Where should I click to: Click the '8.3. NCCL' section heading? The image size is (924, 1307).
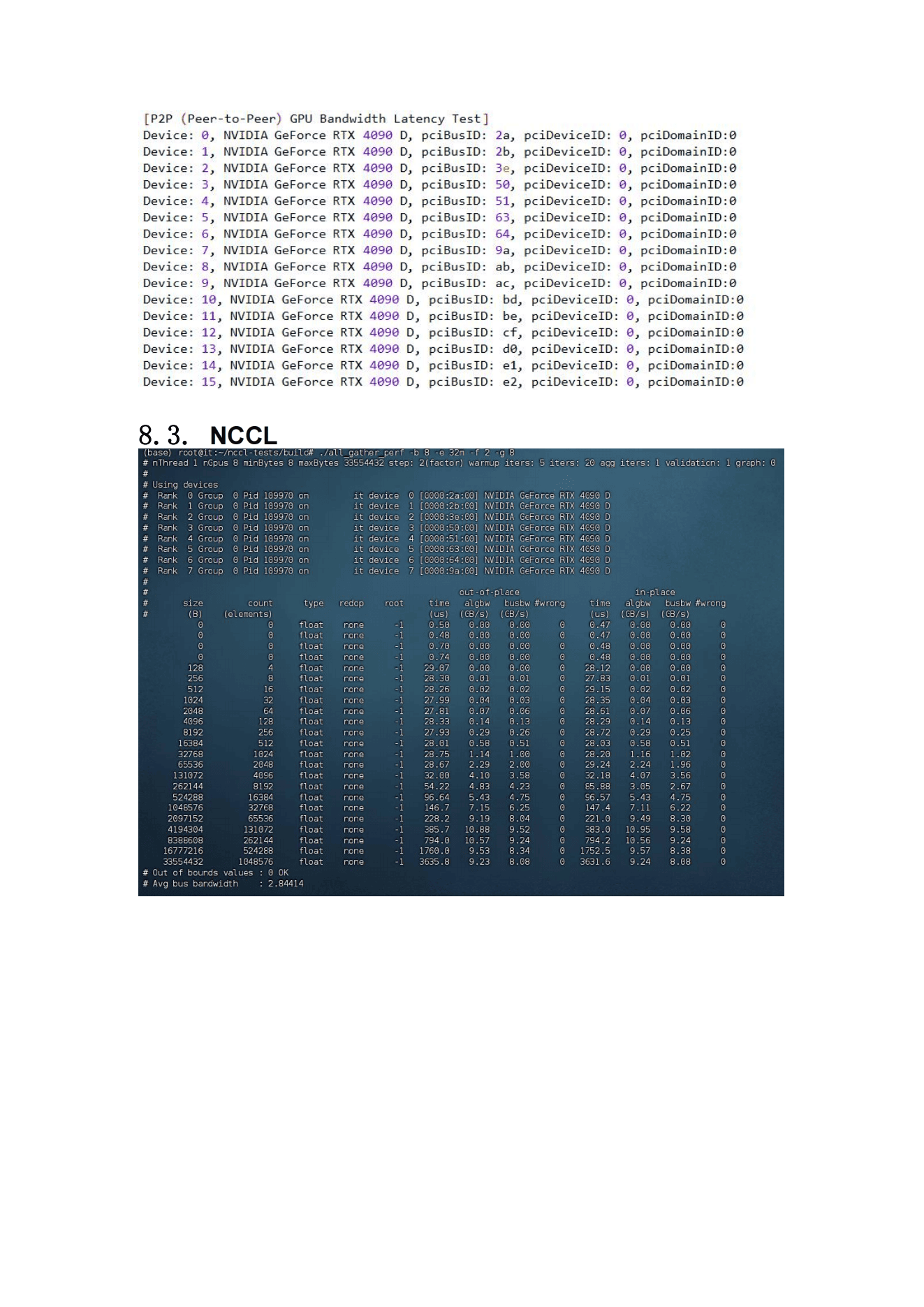[208, 435]
